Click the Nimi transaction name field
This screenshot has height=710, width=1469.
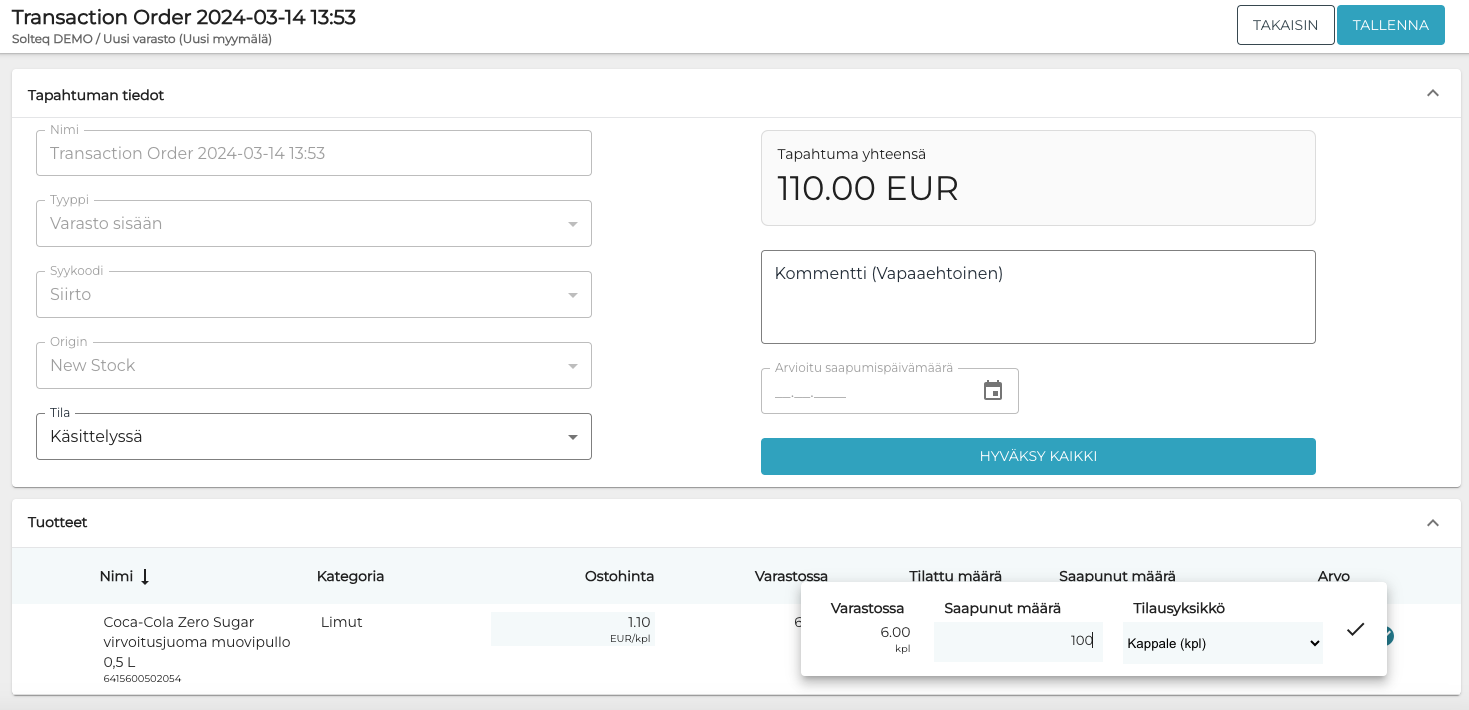point(313,154)
